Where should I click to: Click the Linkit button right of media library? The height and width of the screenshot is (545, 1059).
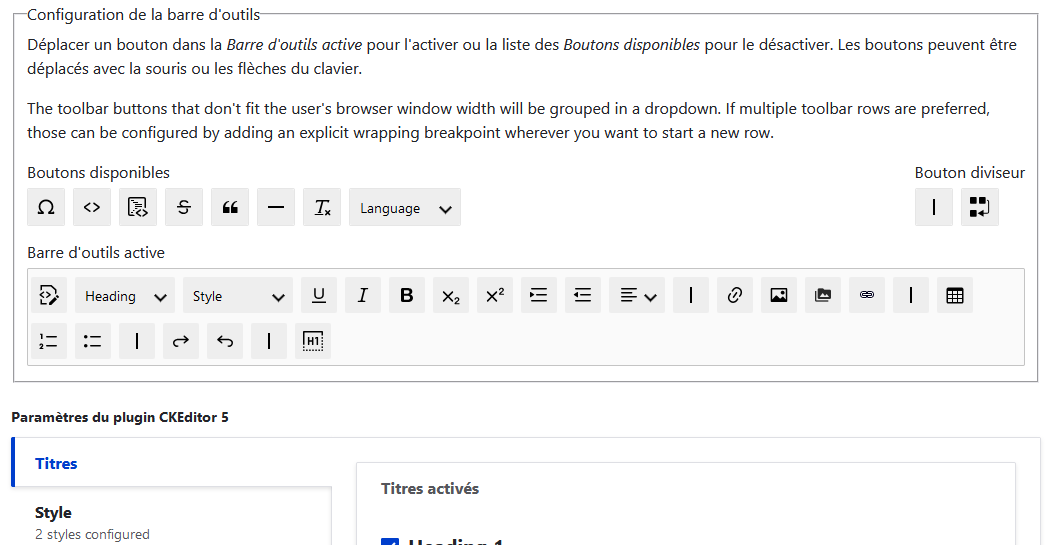pos(867,295)
